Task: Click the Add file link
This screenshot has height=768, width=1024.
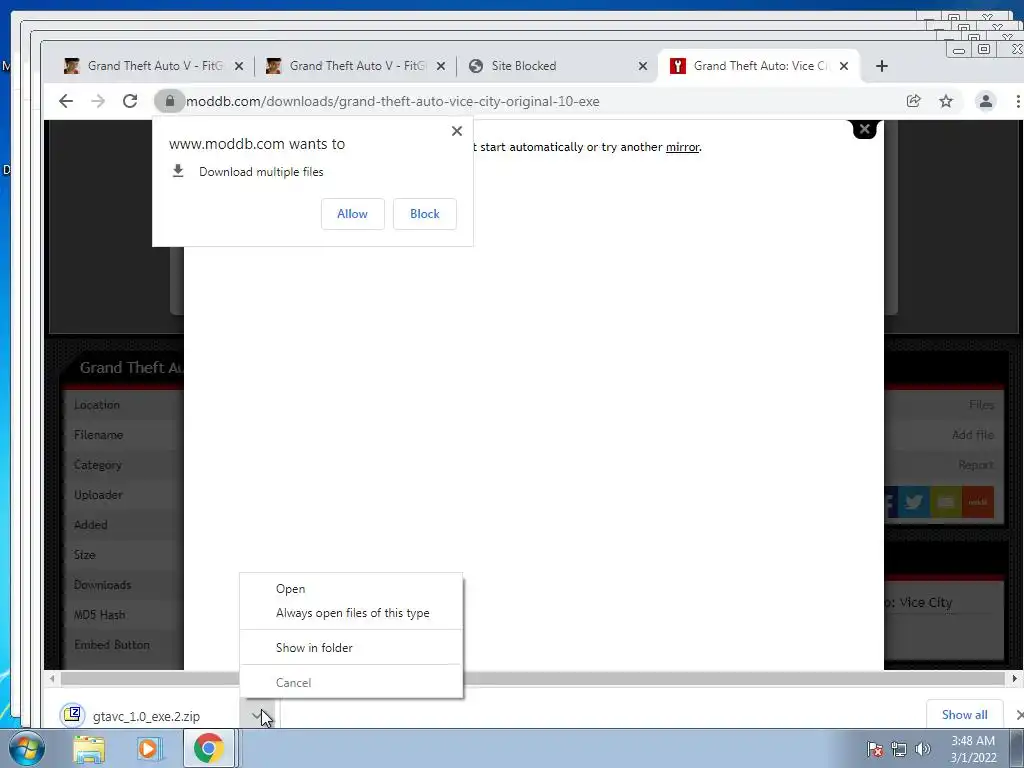Action: pyautogui.click(x=972, y=435)
